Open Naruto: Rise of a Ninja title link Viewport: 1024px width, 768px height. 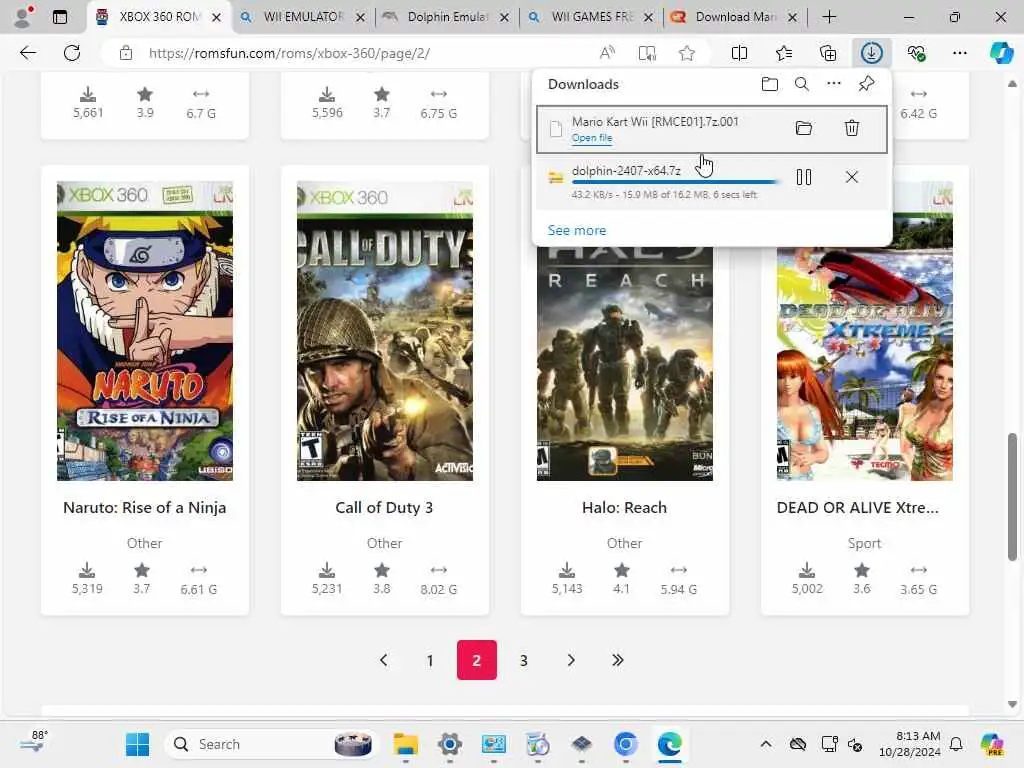pyautogui.click(x=145, y=507)
